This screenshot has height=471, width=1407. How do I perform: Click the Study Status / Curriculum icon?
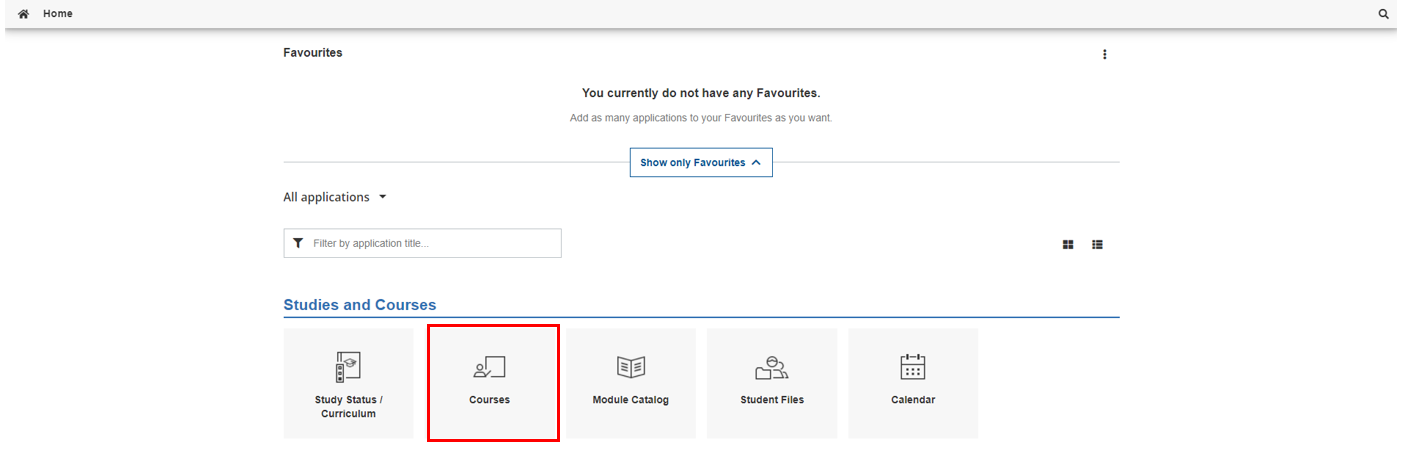click(348, 367)
